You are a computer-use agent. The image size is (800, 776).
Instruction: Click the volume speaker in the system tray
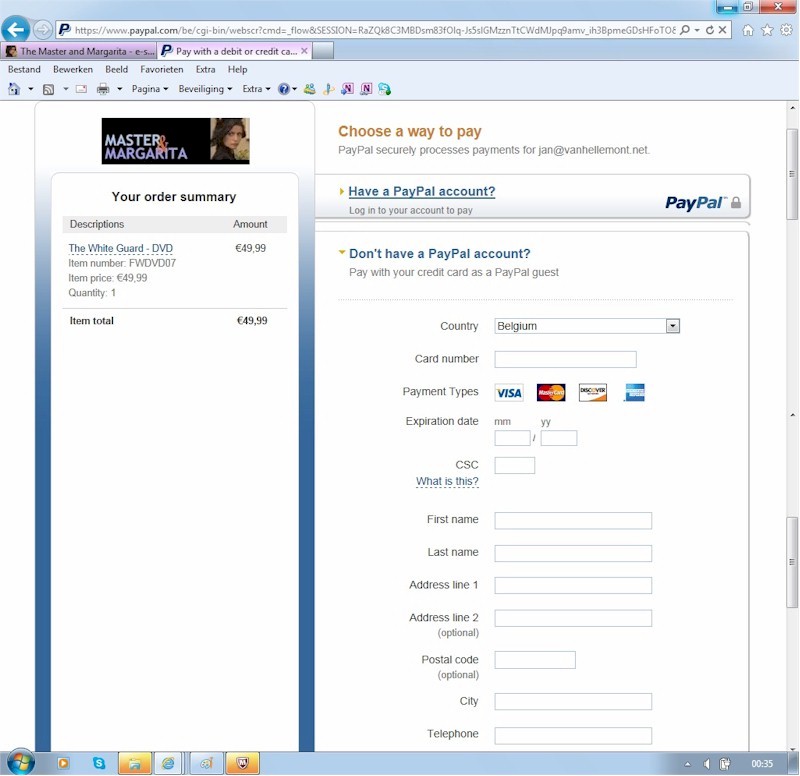point(707,764)
